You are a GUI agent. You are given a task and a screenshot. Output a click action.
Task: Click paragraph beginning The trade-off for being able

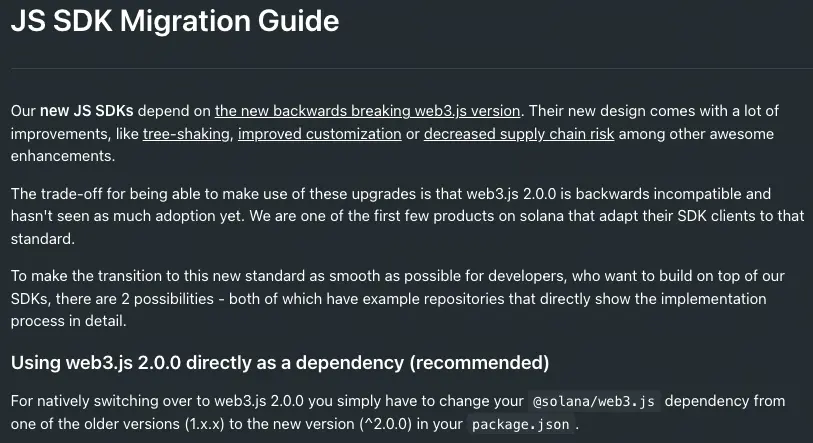[406, 216]
